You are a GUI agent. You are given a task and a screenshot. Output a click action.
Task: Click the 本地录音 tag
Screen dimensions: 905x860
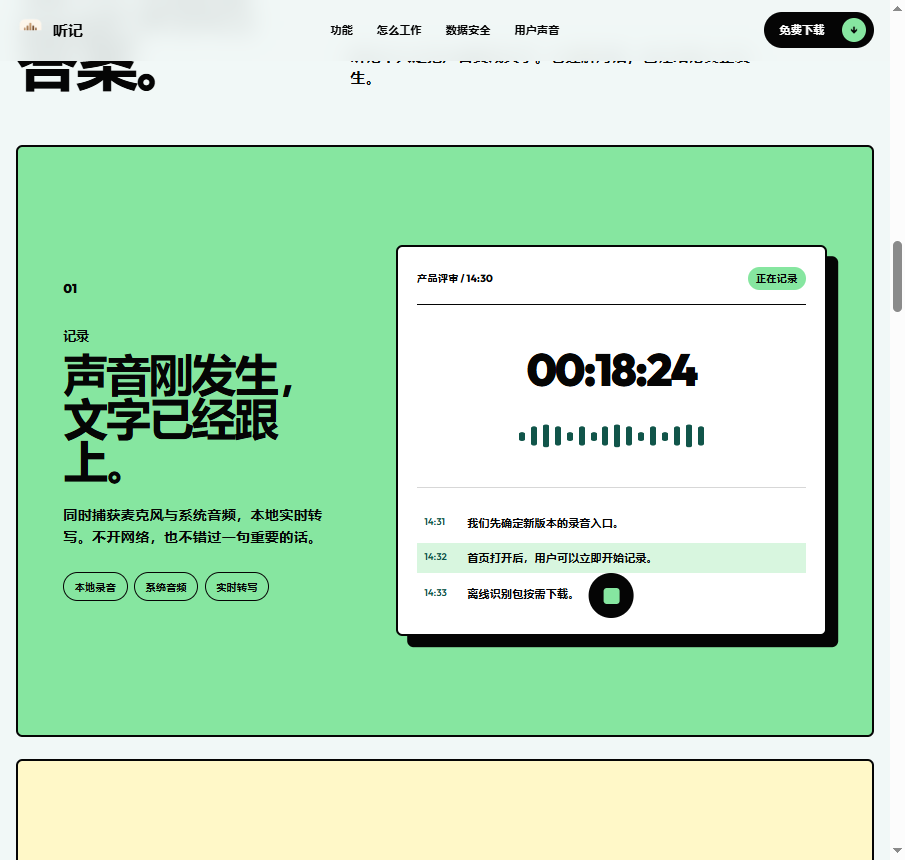click(95, 587)
